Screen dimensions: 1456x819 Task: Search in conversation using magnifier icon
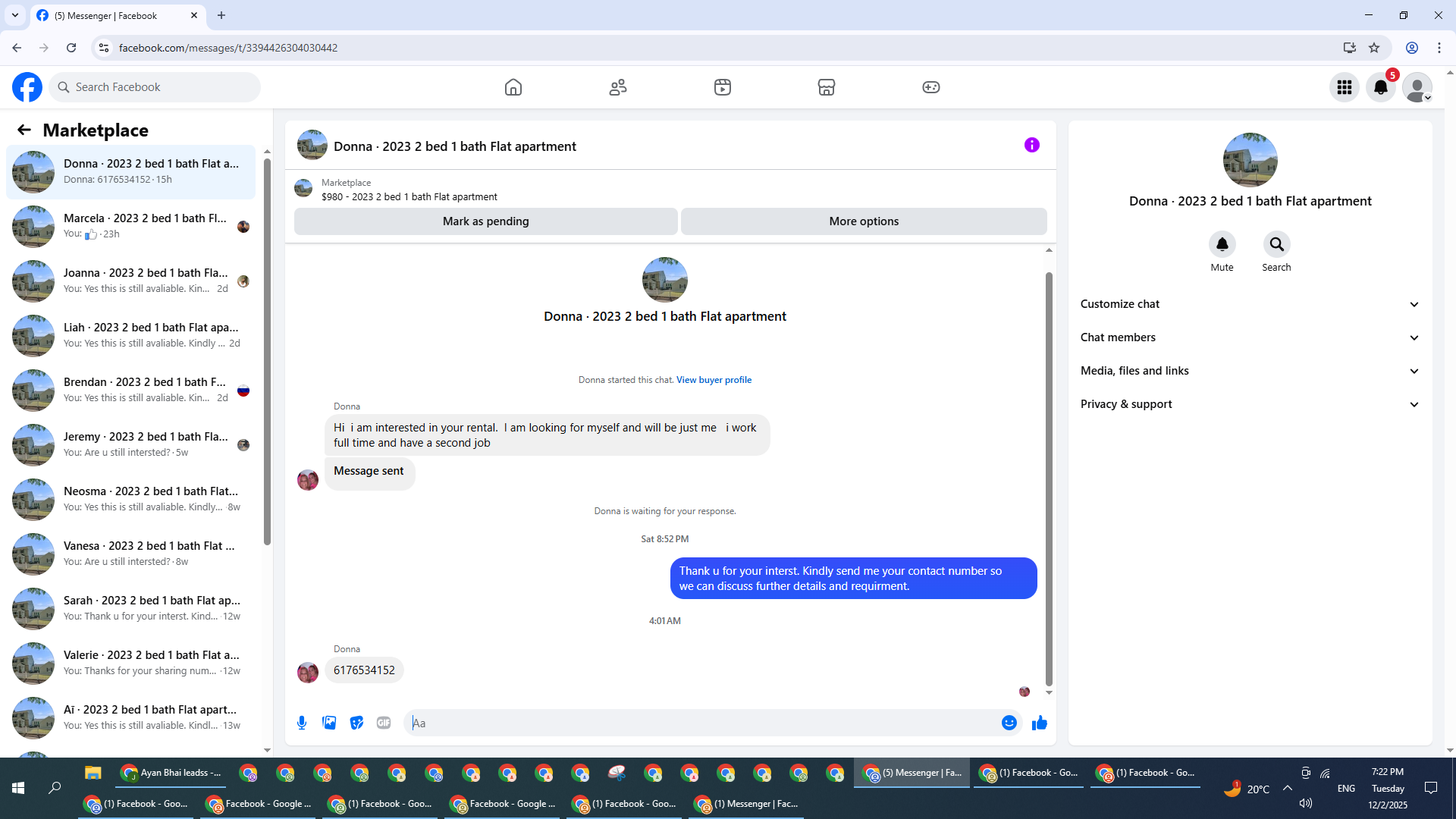(x=1276, y=244)
